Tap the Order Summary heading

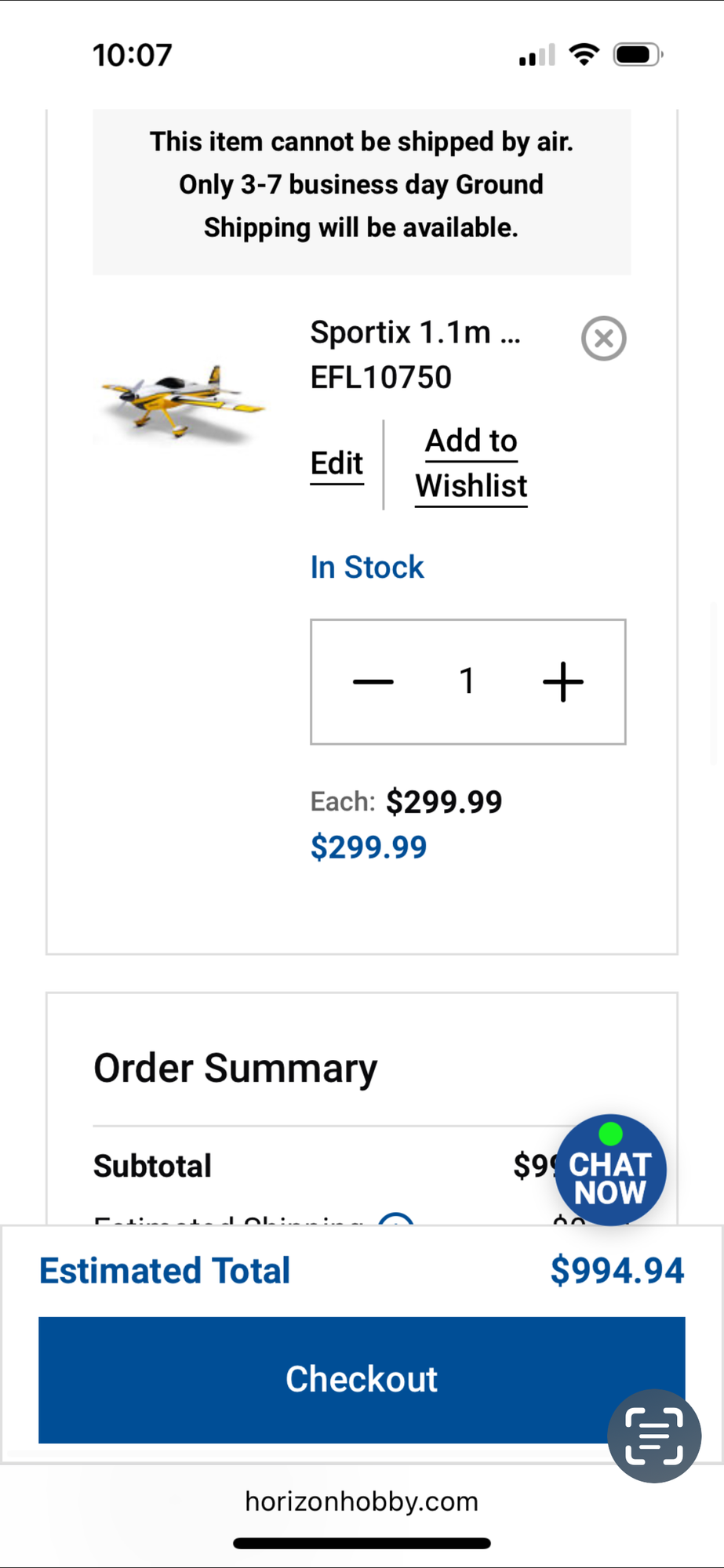235,1068
